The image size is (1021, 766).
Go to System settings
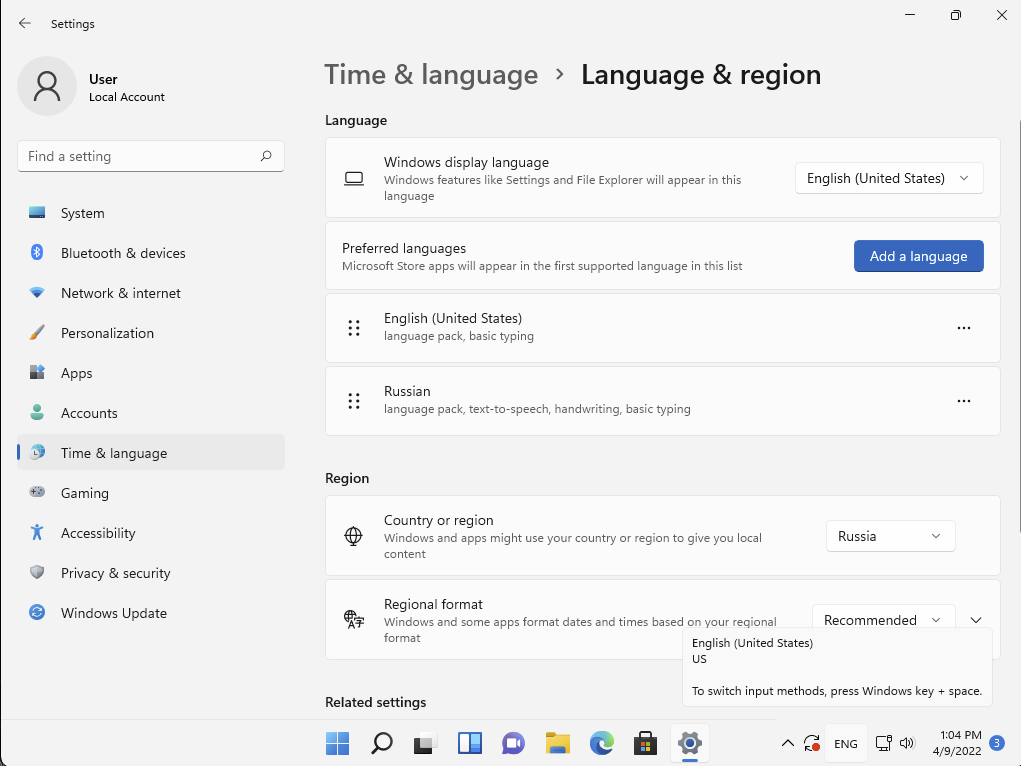click(151, 213)
